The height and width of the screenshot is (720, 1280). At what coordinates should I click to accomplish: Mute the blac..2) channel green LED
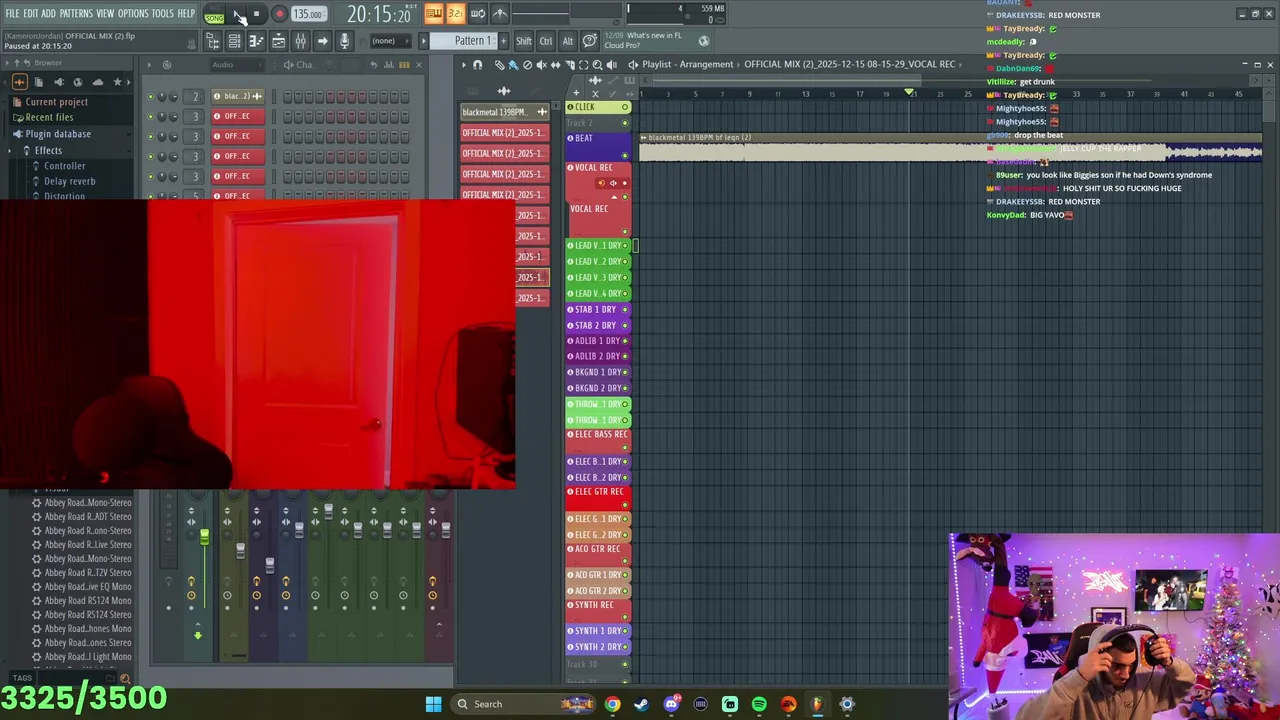coord(151,97)
